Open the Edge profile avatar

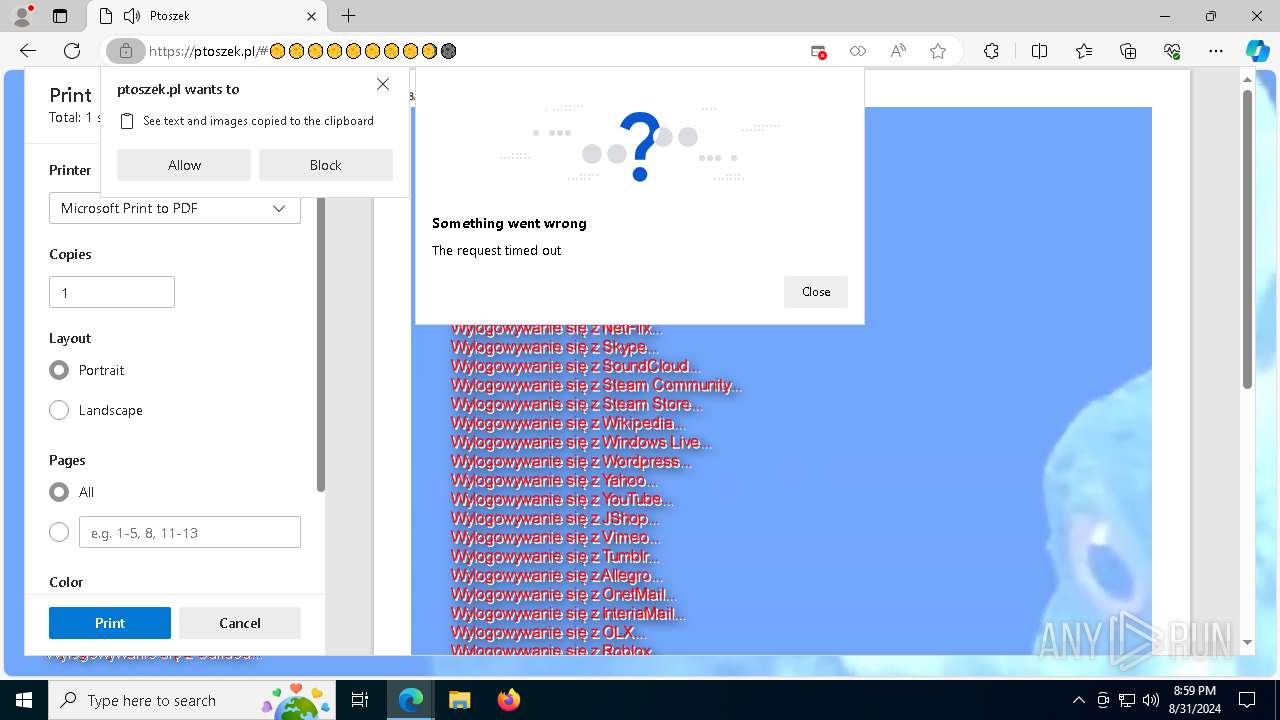pyautogui.click(x=22, y=16)
